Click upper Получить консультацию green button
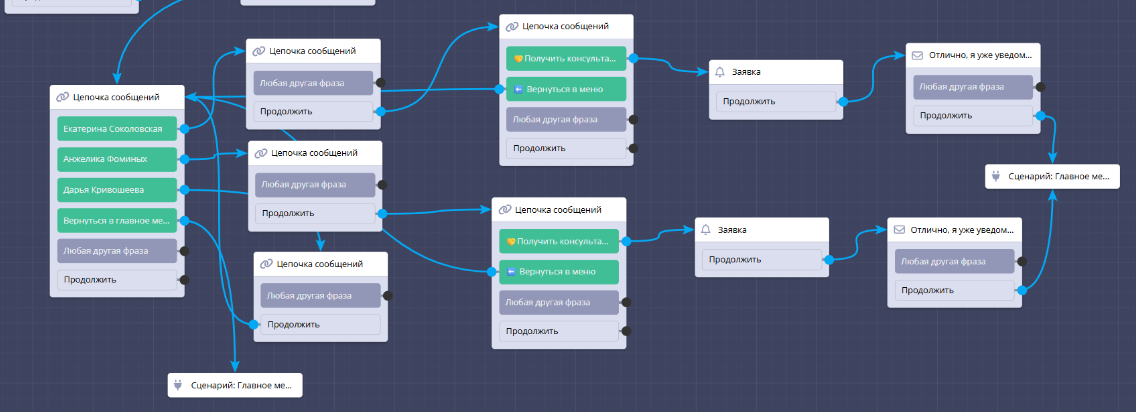This screenshot has height=412, width=1136. coord(566,59)
